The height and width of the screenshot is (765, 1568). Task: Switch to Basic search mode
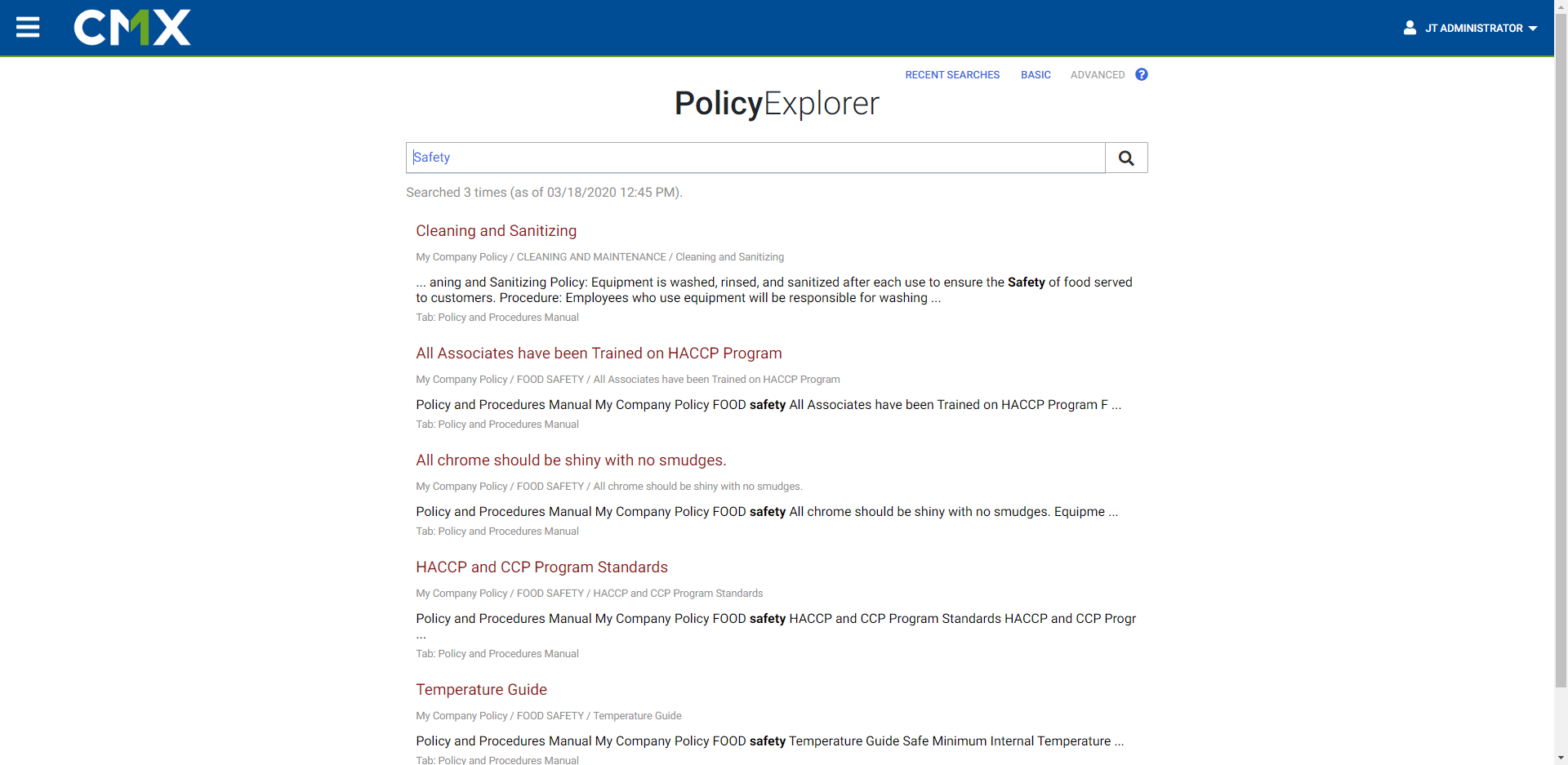[x=1036, y=74]
